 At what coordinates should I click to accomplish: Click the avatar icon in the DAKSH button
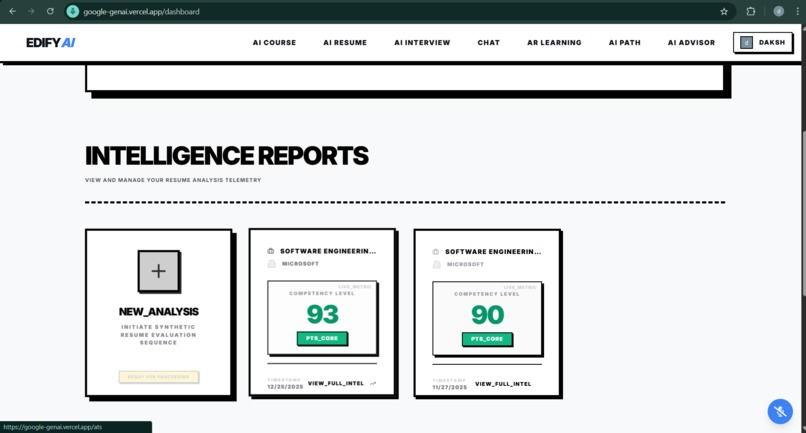[x=746, y=43]
